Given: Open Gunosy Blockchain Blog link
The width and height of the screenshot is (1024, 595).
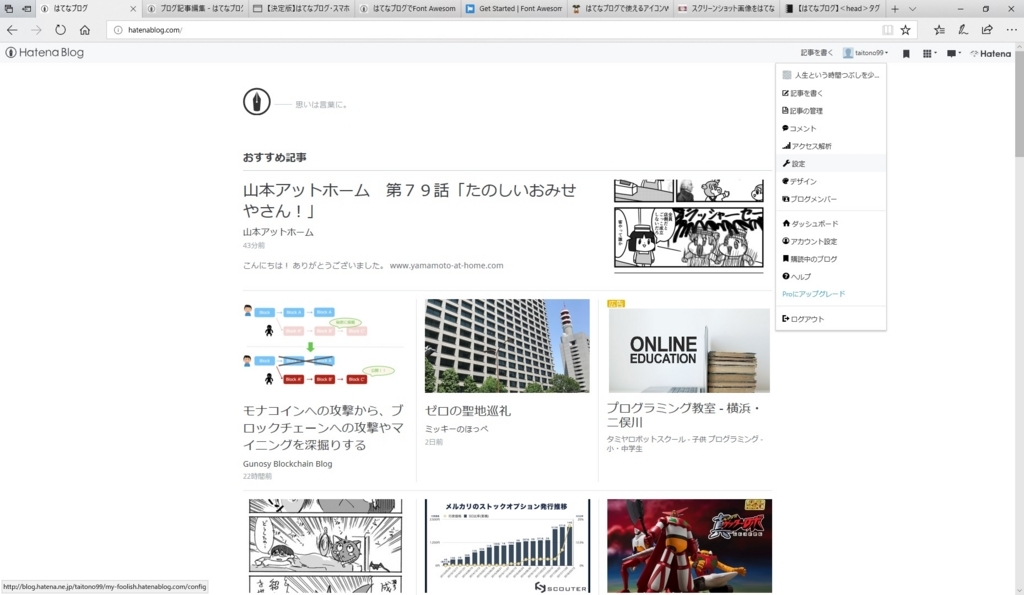Looking at the screenshot, I should (x=287, y=464).
